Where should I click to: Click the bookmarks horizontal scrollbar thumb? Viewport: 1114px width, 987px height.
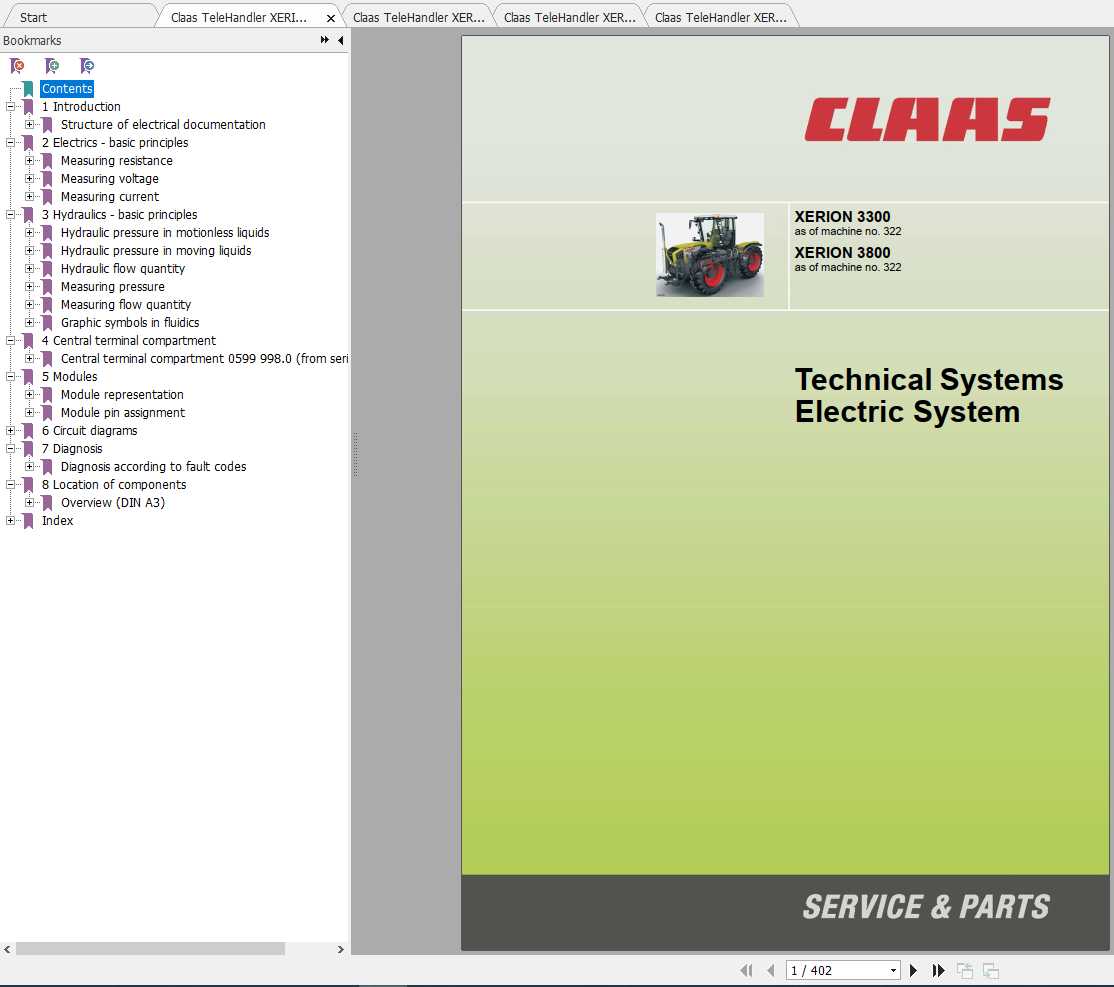150,949
